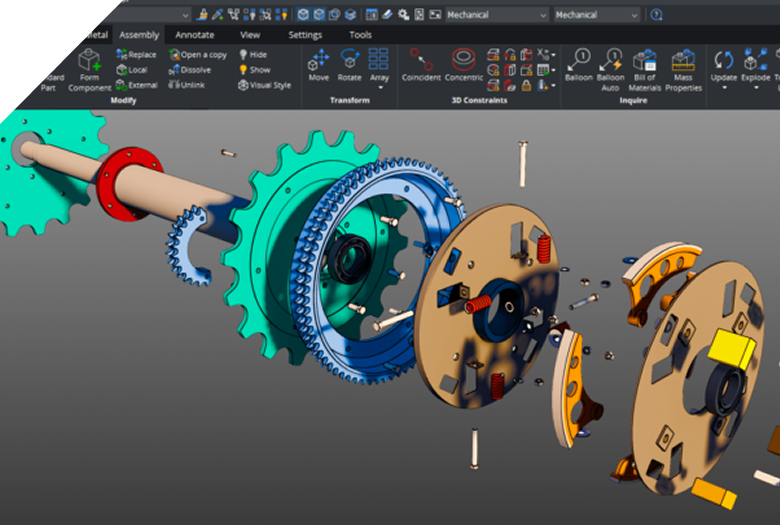Click the gear settings icon in top toolbar
Image resolution: width=780 pixels, height=525 pixels.
point(403,14)
